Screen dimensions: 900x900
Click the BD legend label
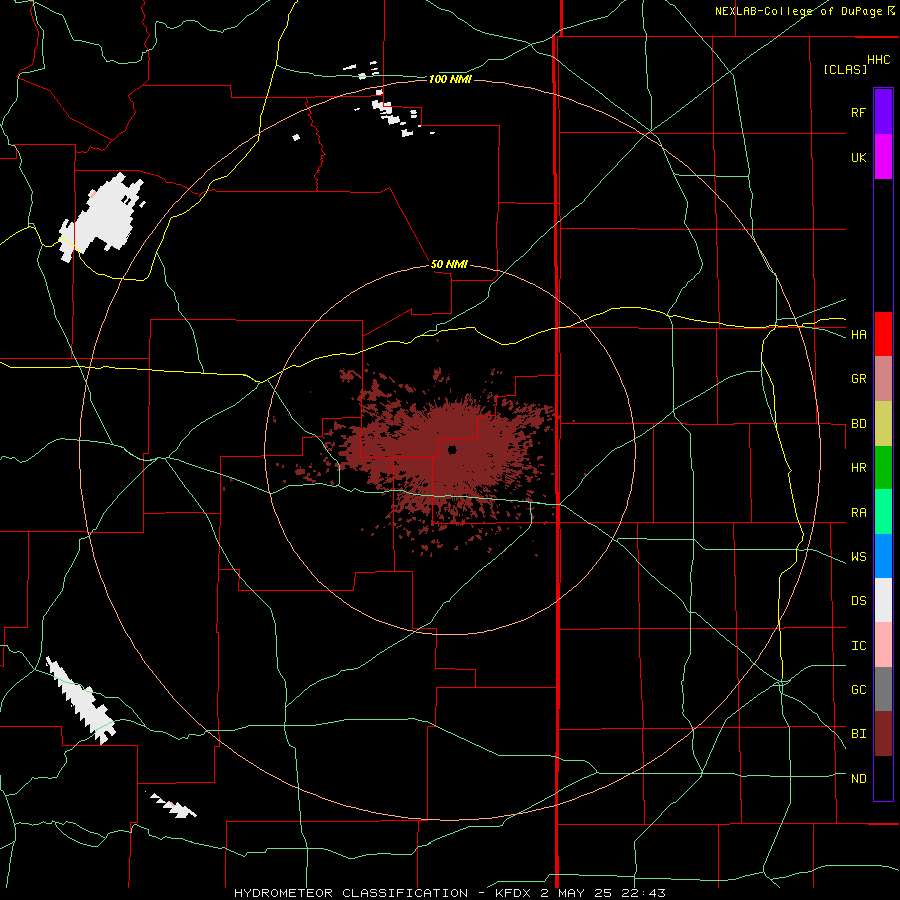(858, 424)
